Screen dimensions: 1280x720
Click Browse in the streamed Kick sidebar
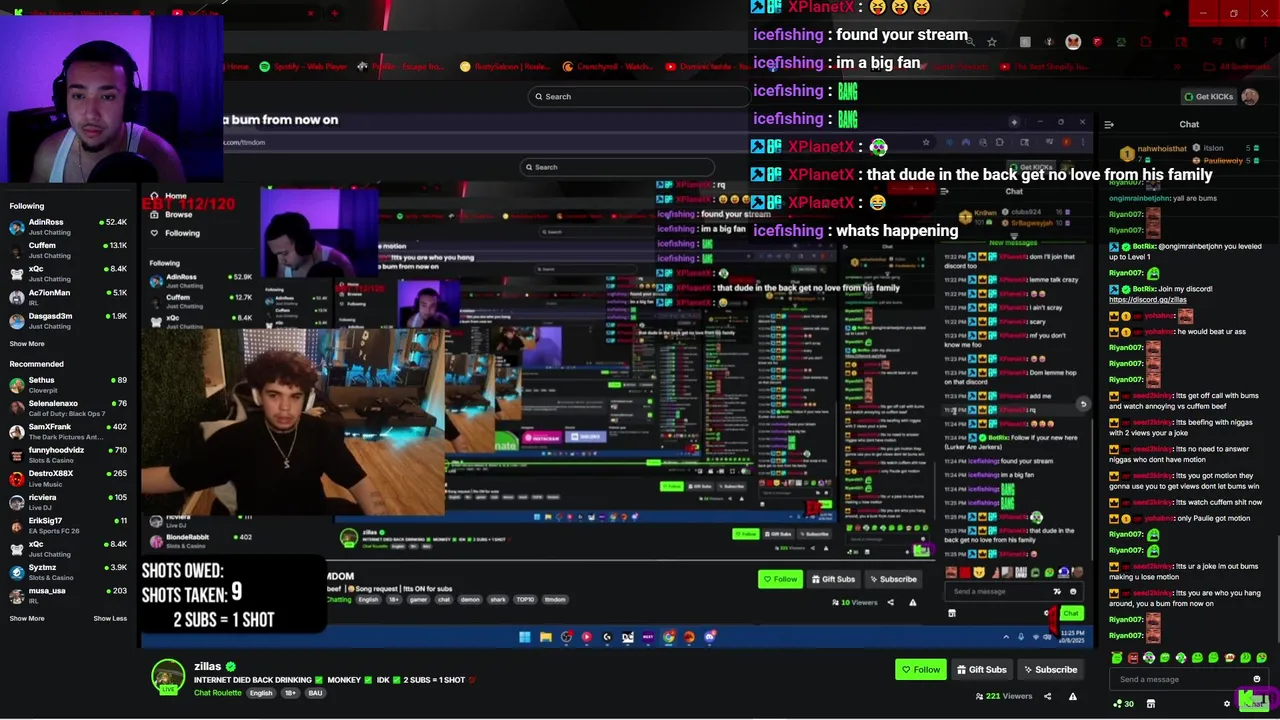171,214
